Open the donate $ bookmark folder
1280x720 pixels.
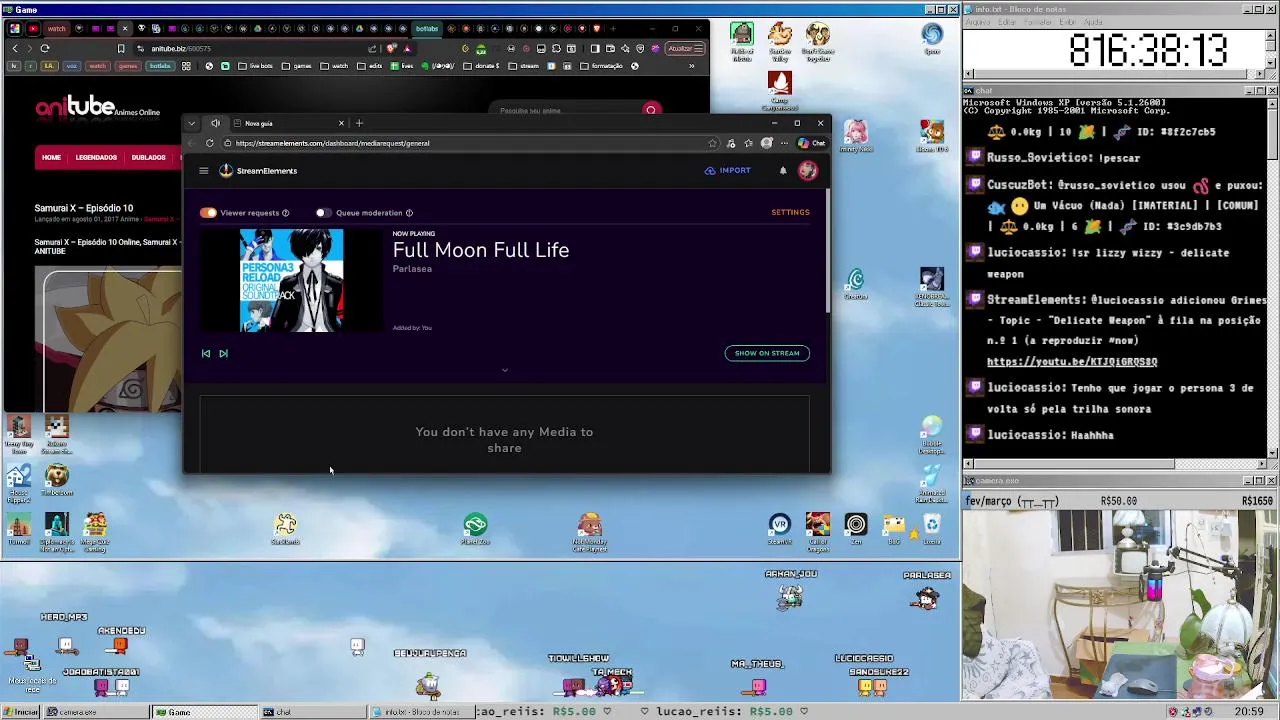tap(483, 66)
